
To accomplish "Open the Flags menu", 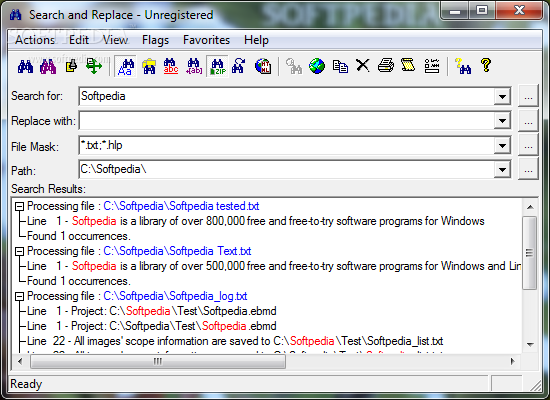I will [x=155, y=40].
